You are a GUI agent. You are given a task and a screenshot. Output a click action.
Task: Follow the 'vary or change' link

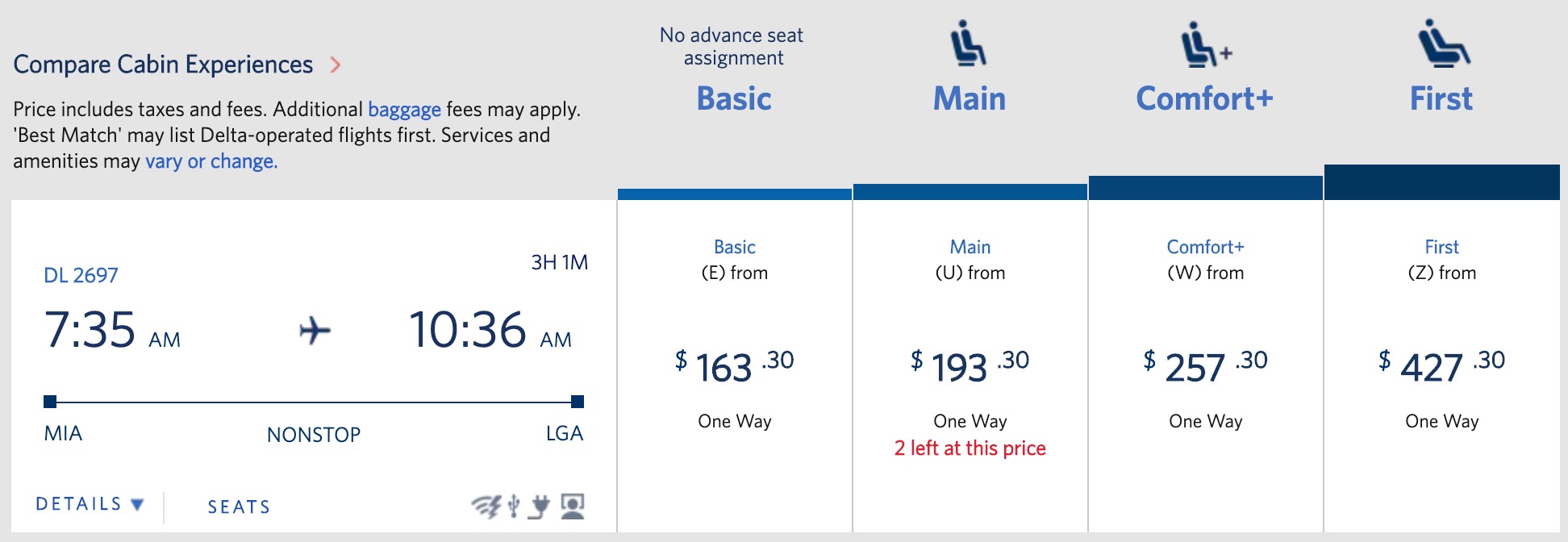click(211, 161)
